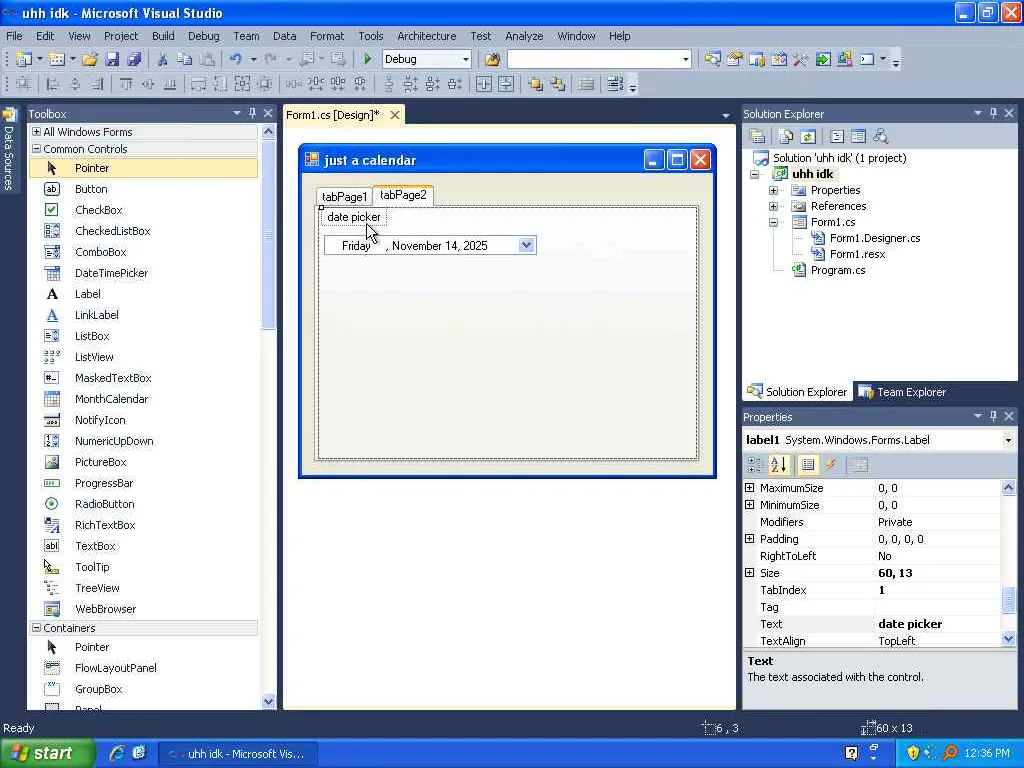
Task: Click Show All Files in Solution Explorer
Action: coord(786,136)
